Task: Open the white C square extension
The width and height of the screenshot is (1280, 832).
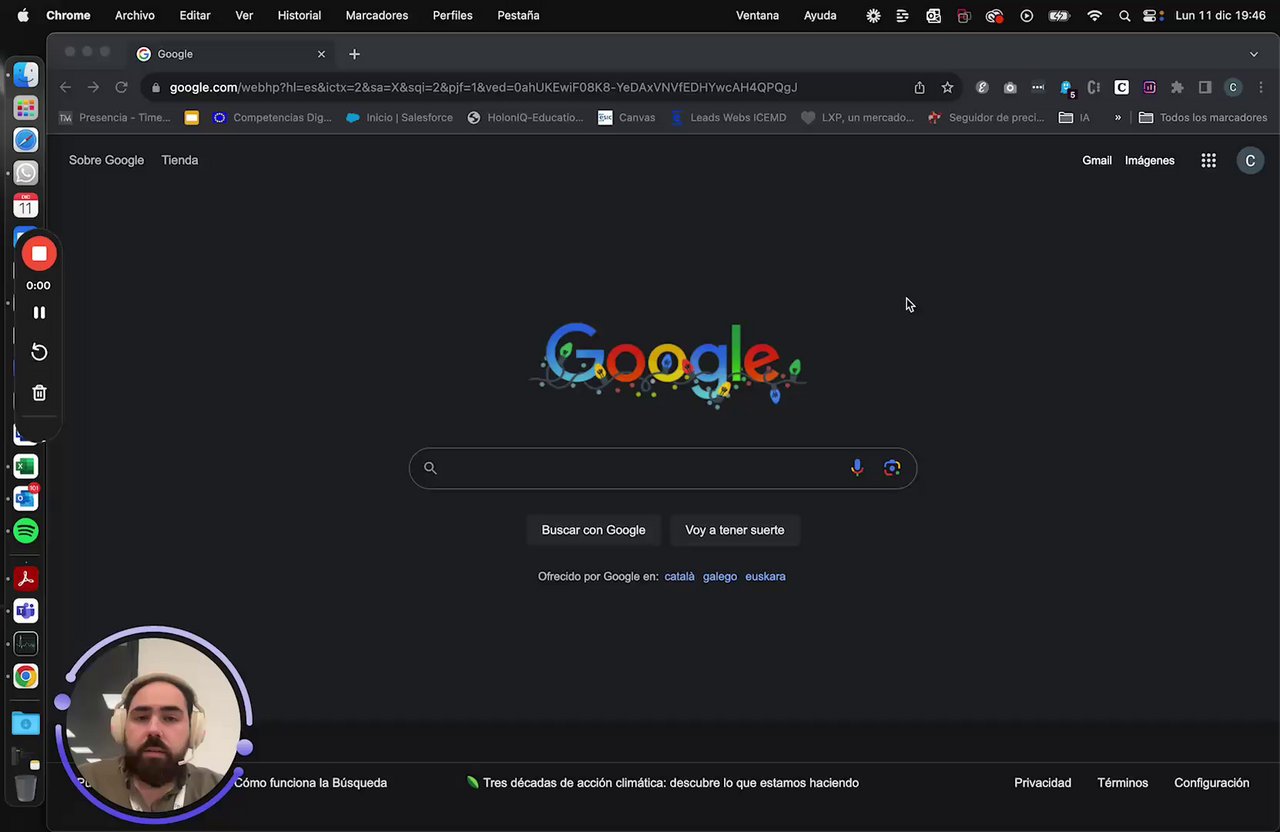Action: 1122,87
